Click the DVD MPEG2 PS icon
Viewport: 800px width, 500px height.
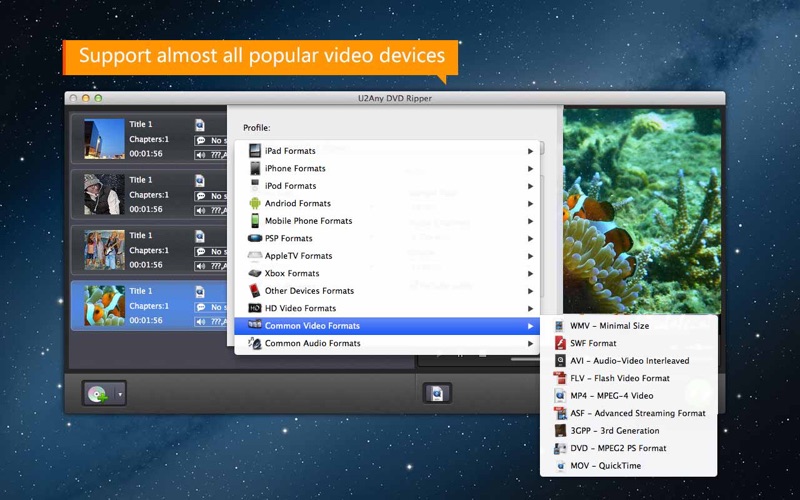coord(560,448)
